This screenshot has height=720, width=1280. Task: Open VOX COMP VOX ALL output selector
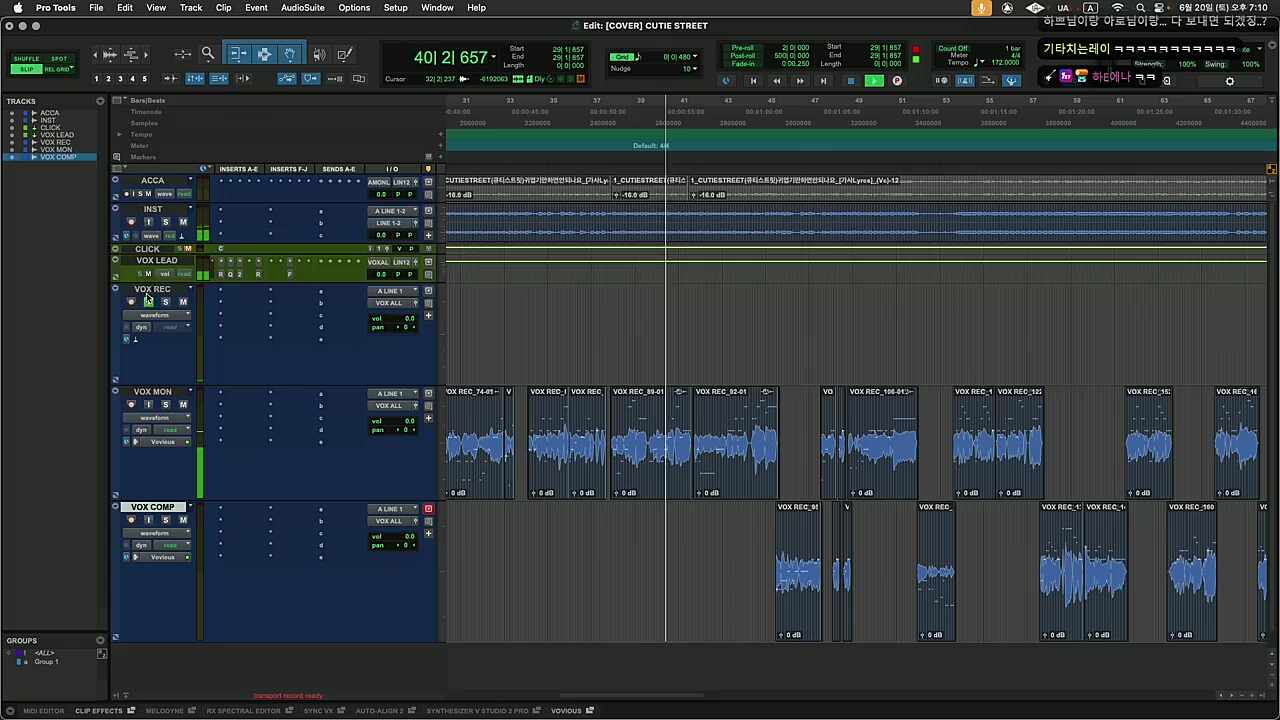[392, 521]
